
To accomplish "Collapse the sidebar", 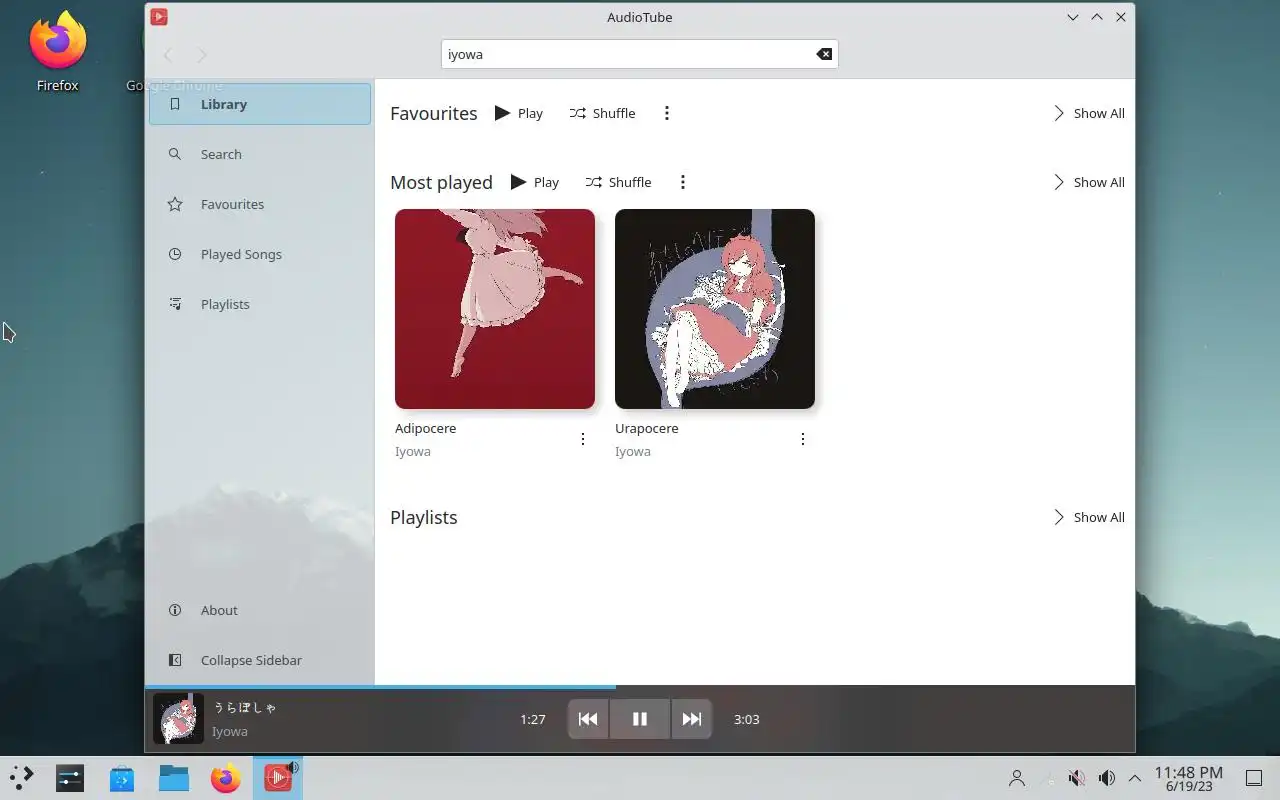I will (x=260, y=660).
